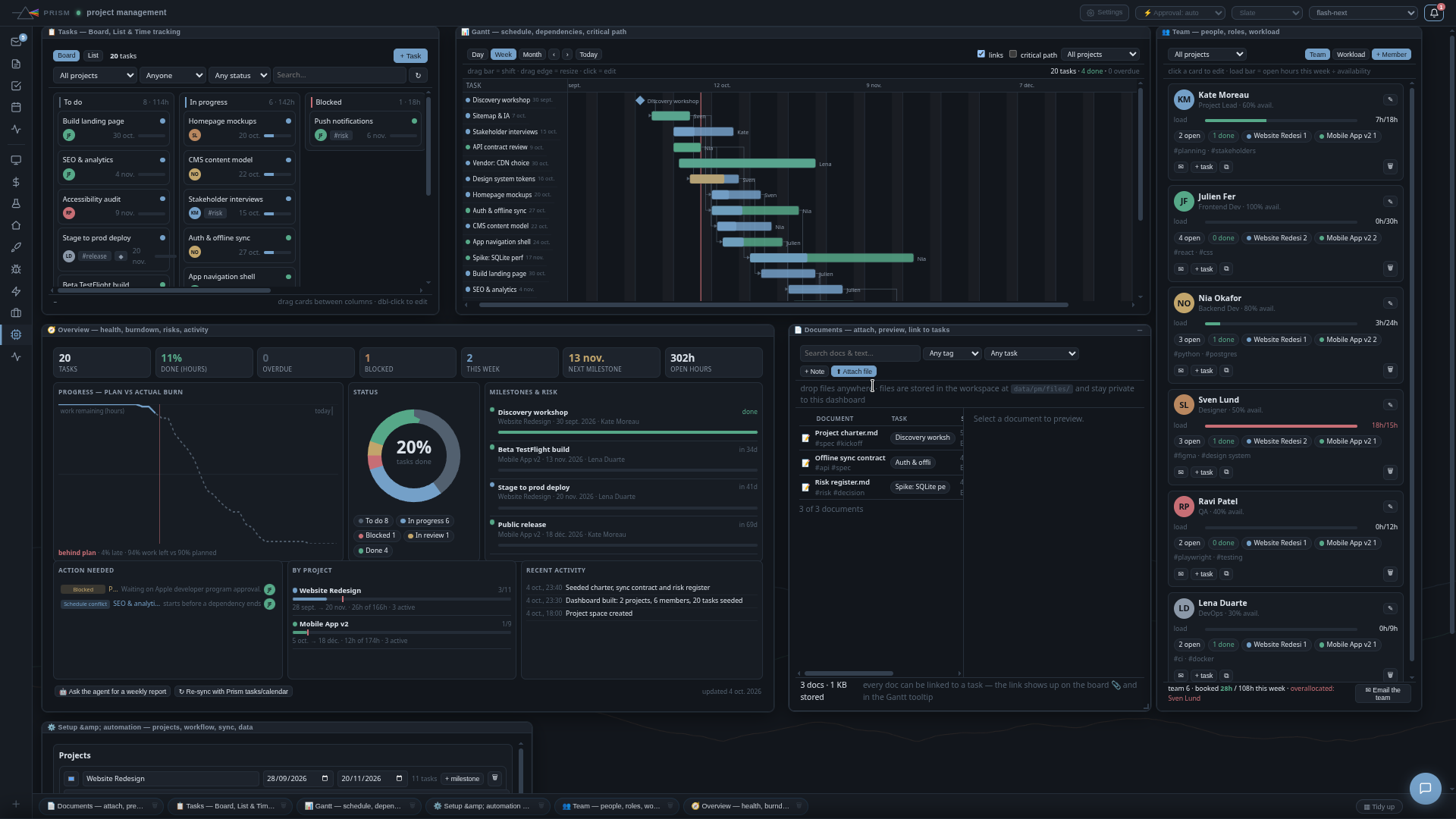Screen dimensions: 1456x819
Task: Switch Team panel to Workload view
Action: tap(1351, 55)
